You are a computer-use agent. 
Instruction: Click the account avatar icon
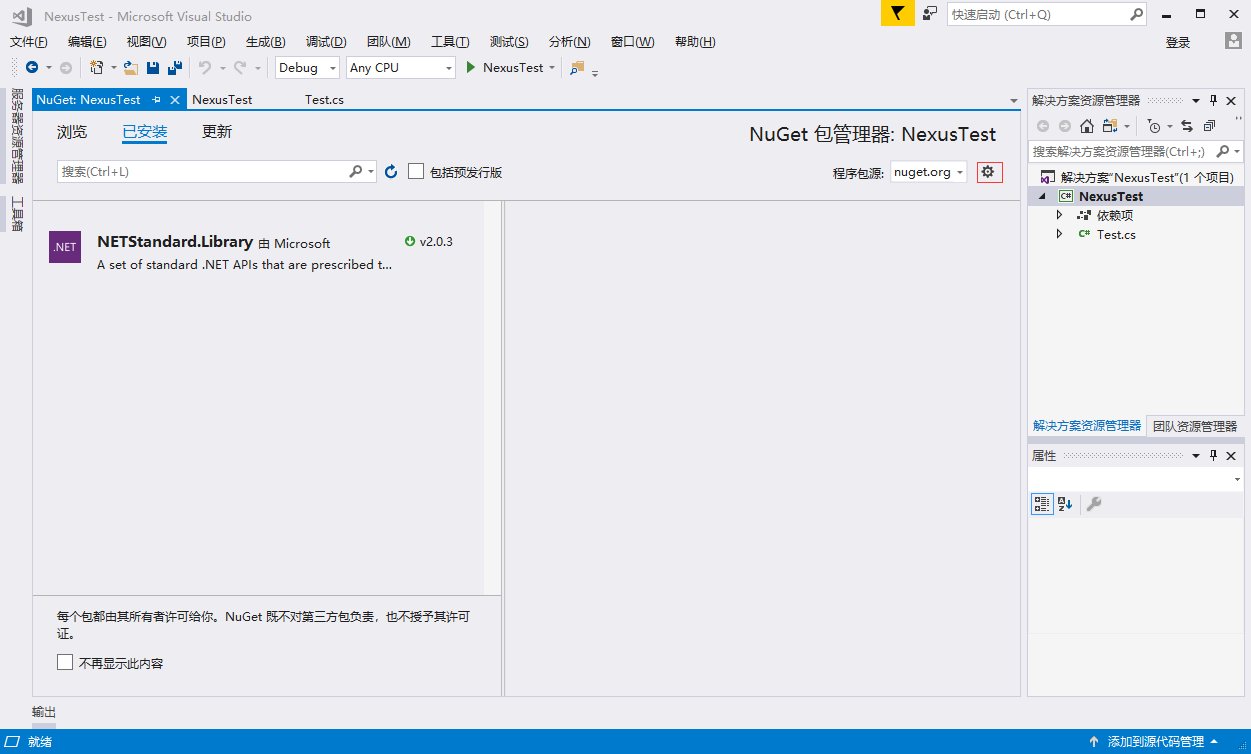(x=1233, y=41)
